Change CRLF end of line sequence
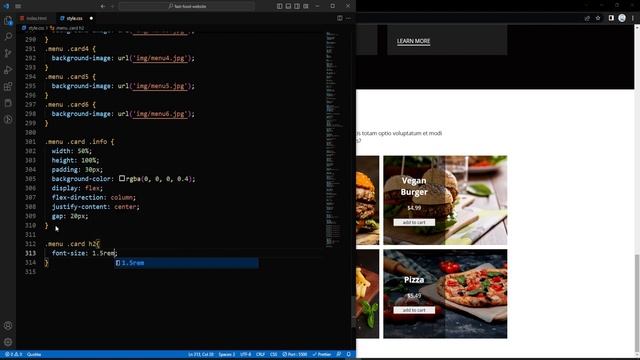This screenshot has width=640, height=360. (260, 354)
